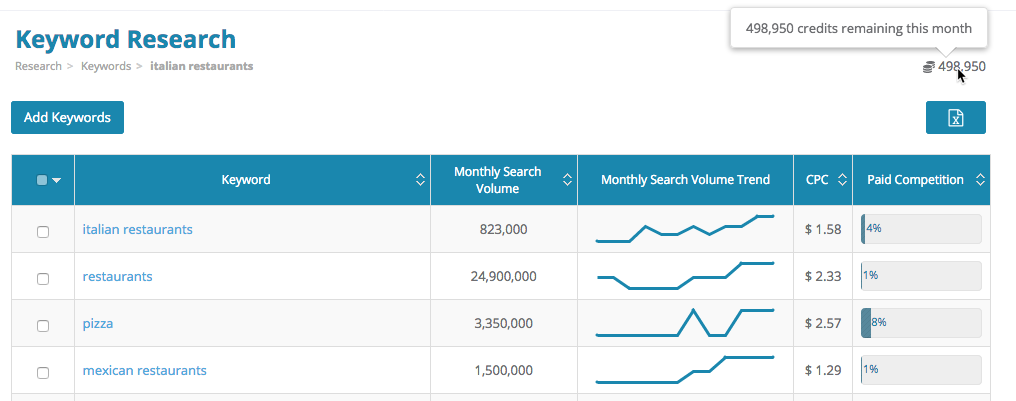Click the credits coins icon
Viewport: 1016px width, 401px height.
coord(928,67)
